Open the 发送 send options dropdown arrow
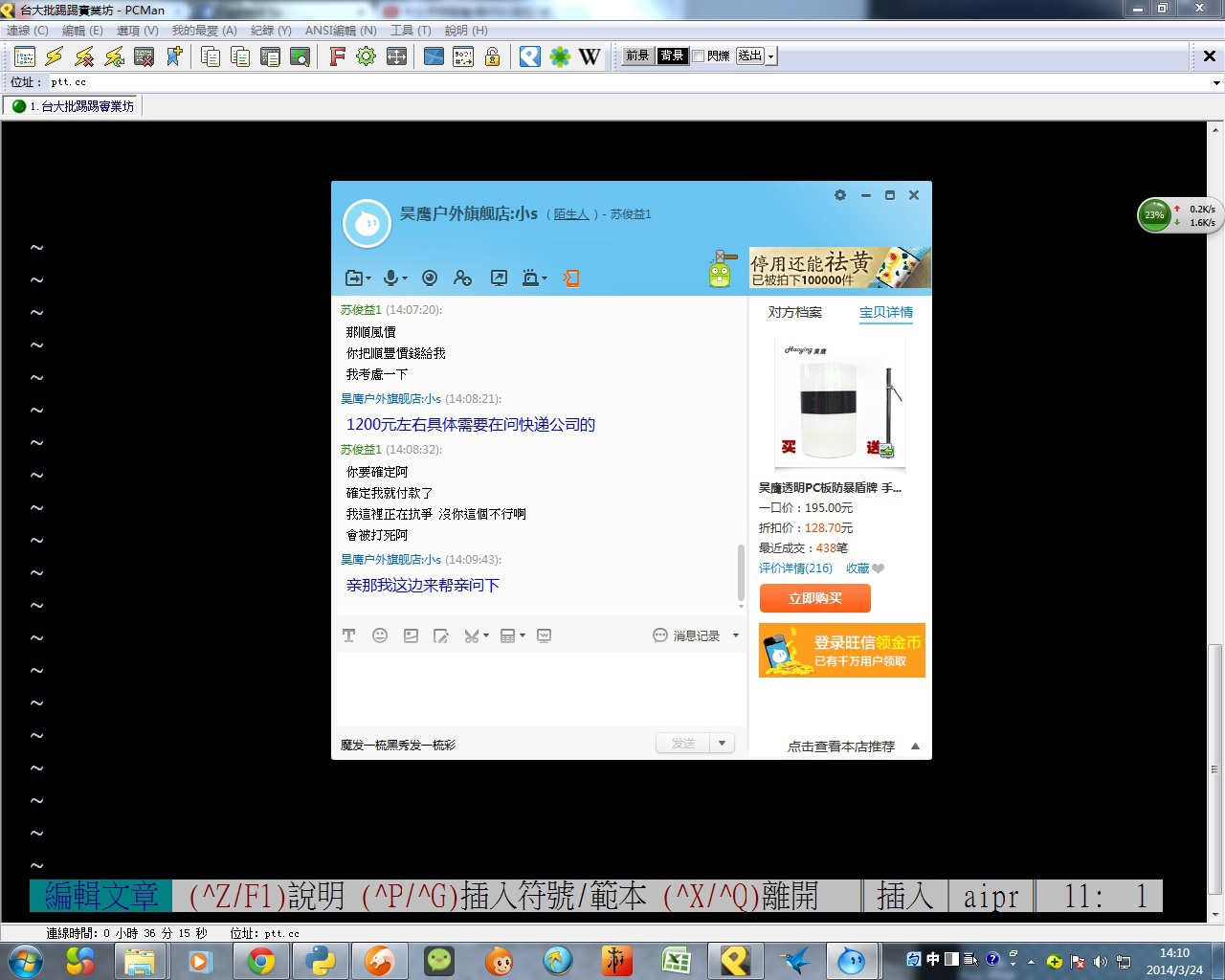 [x=722, y=744]
